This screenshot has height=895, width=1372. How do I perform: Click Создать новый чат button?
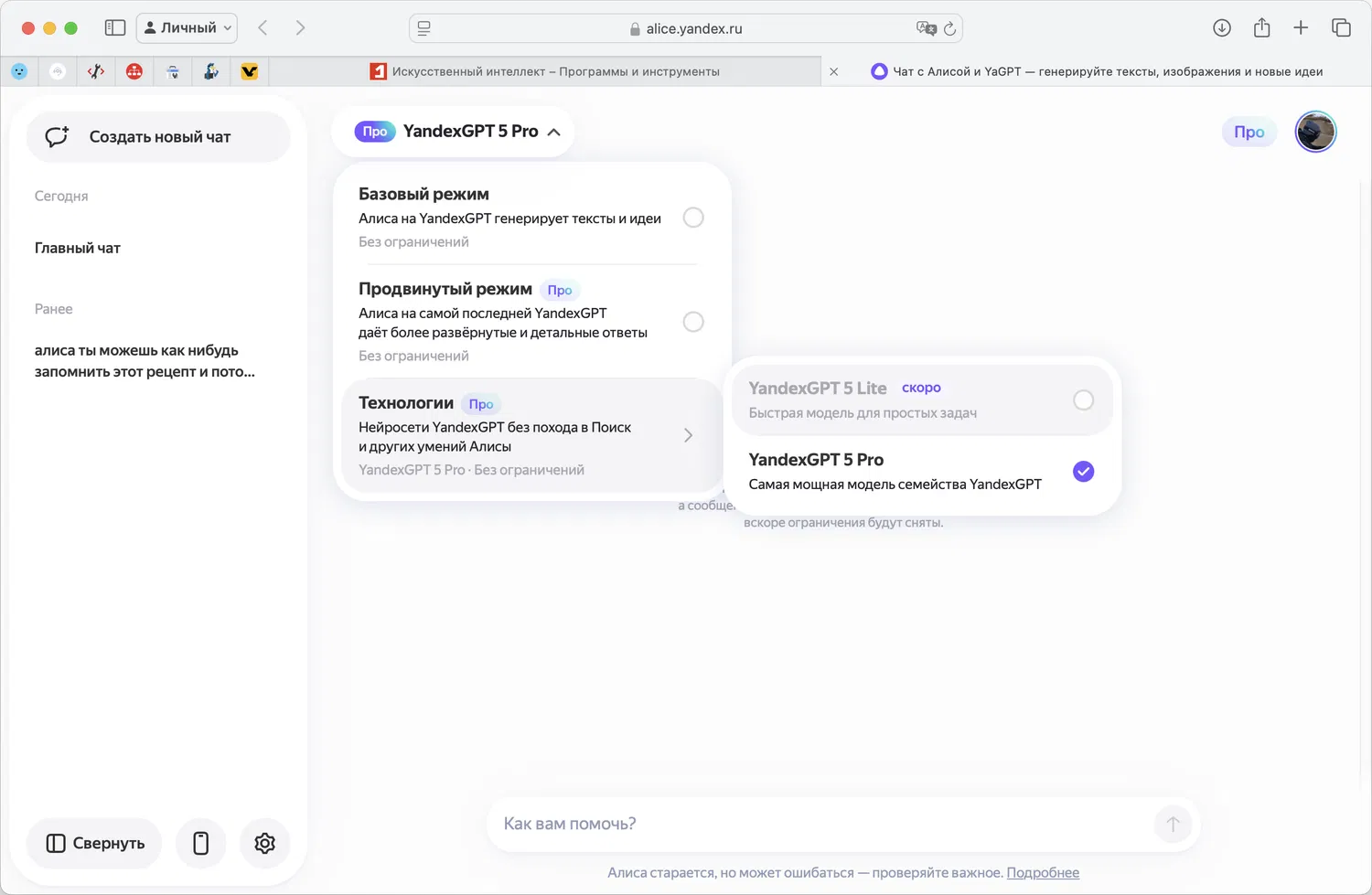point(158,137)
